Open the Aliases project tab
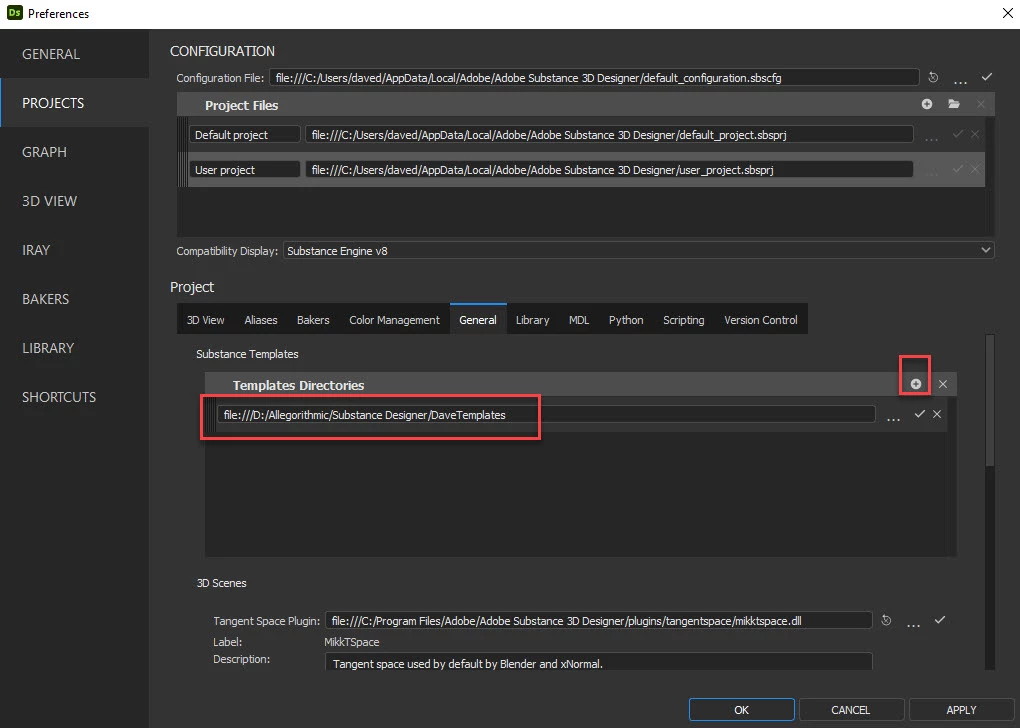The width and height of the screenshot is (1020, 728). pos(261,319)
